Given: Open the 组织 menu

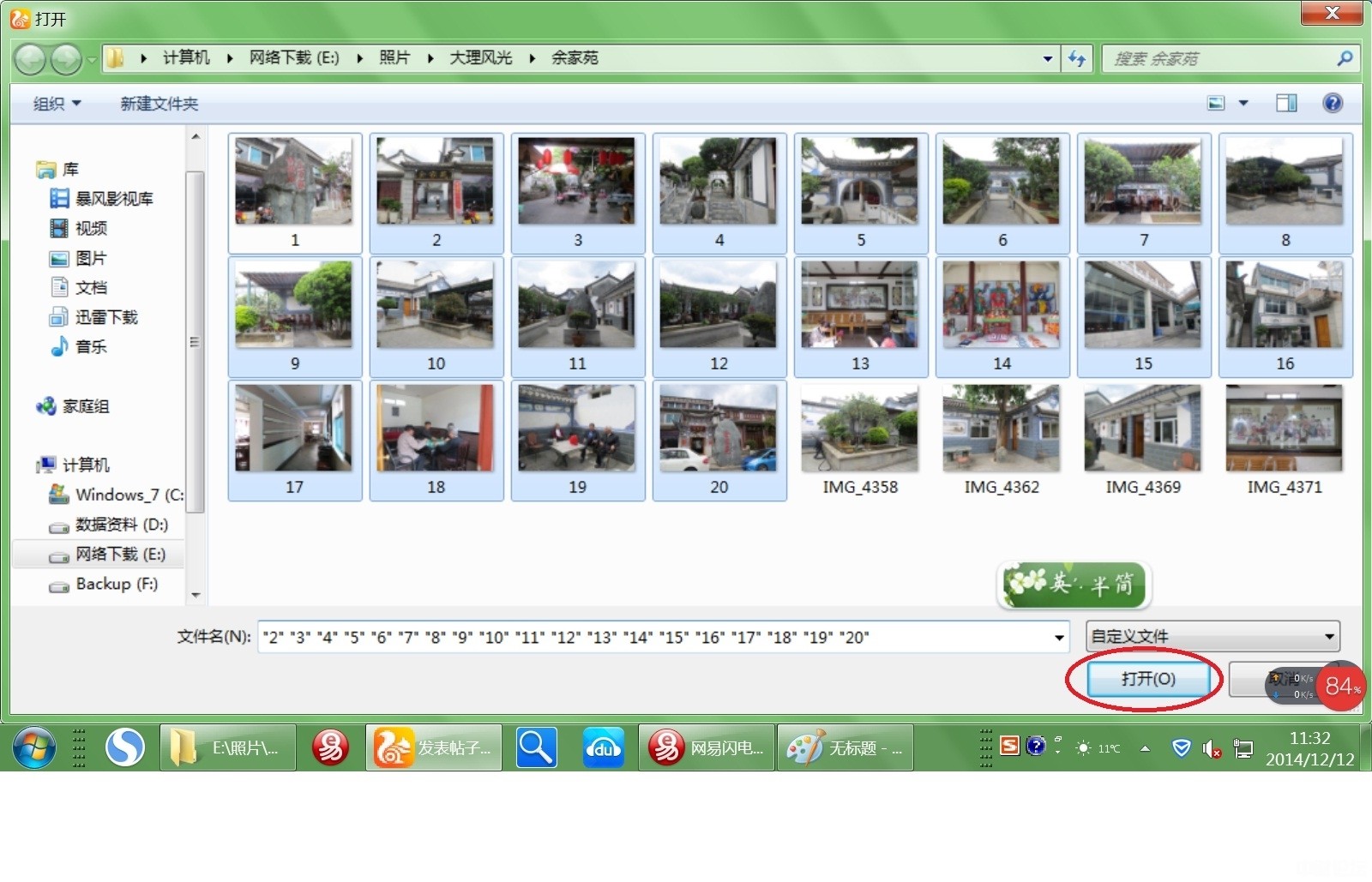Looking at the screenshot, I should 57,104.
